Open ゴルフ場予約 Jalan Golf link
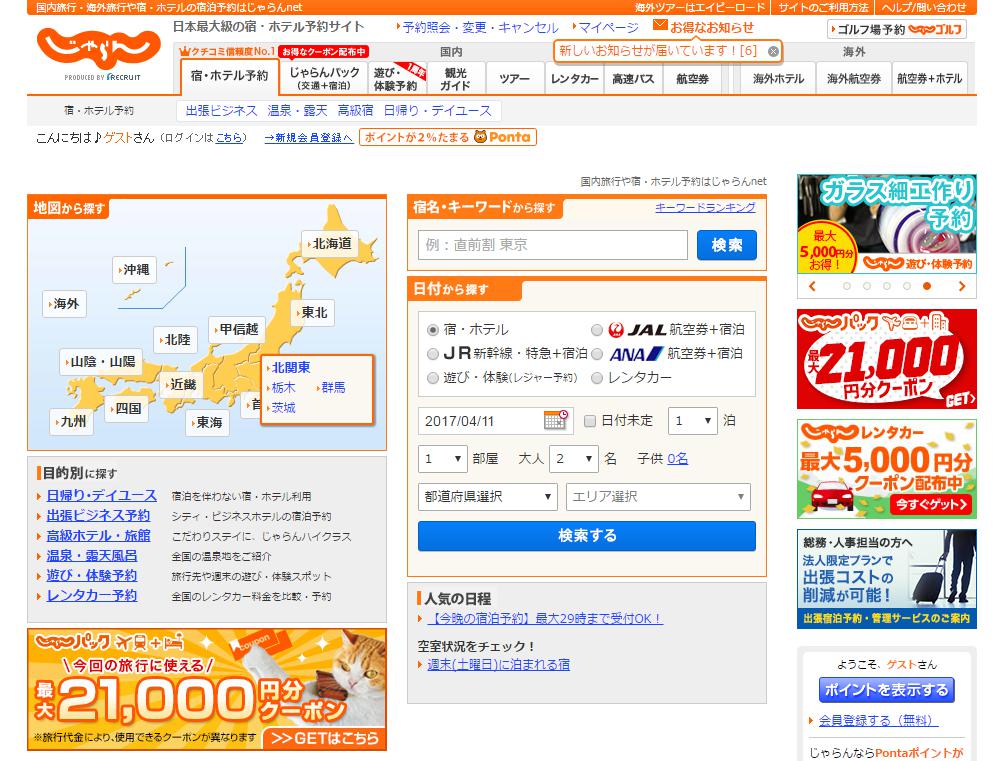The image size is (996, 761). tap(897, 29)
